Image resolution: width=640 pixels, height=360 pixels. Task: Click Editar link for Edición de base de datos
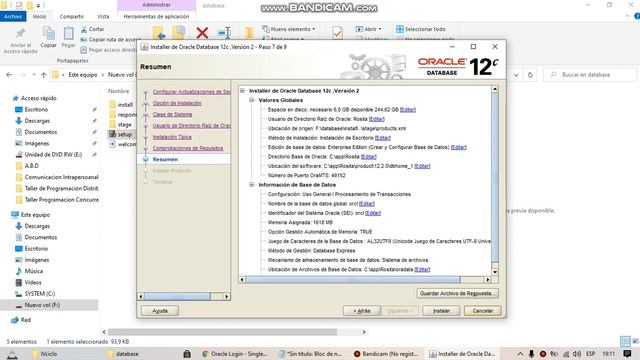click(459, 147)
